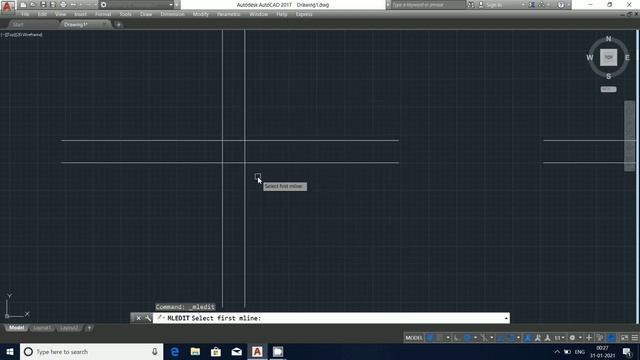Click the A360 connect icon in title bar

542,5
